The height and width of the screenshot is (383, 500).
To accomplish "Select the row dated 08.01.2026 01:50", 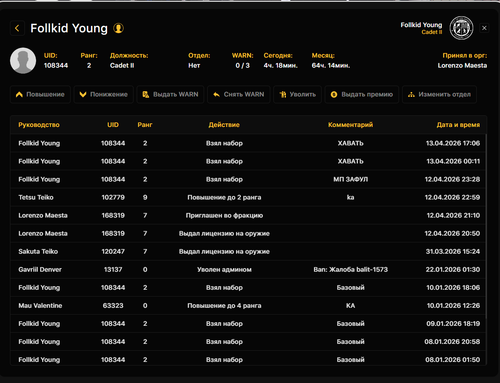I will click(248, 359).
